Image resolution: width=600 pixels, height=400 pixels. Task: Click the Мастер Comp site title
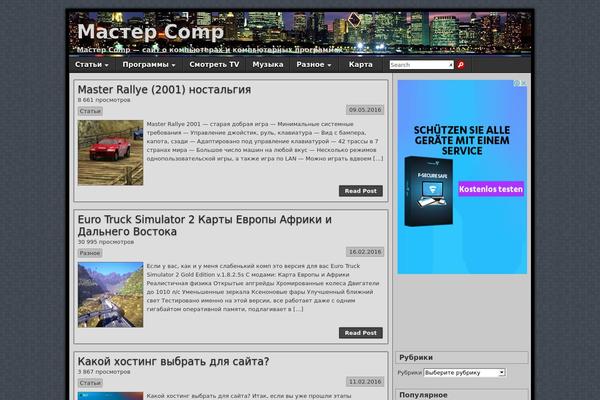coord(150,31)
